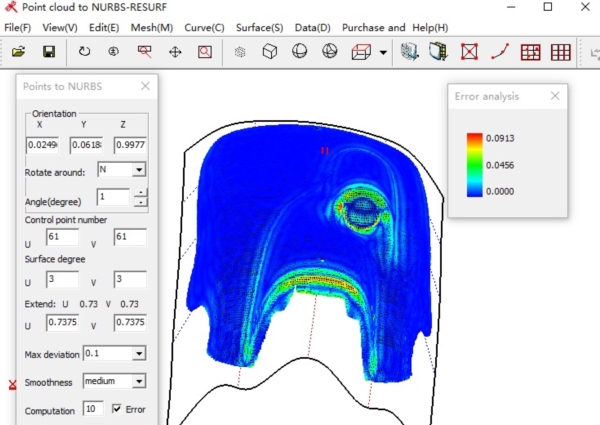
Task: Select the rotate view tool
Action: (x=83, y=51)
